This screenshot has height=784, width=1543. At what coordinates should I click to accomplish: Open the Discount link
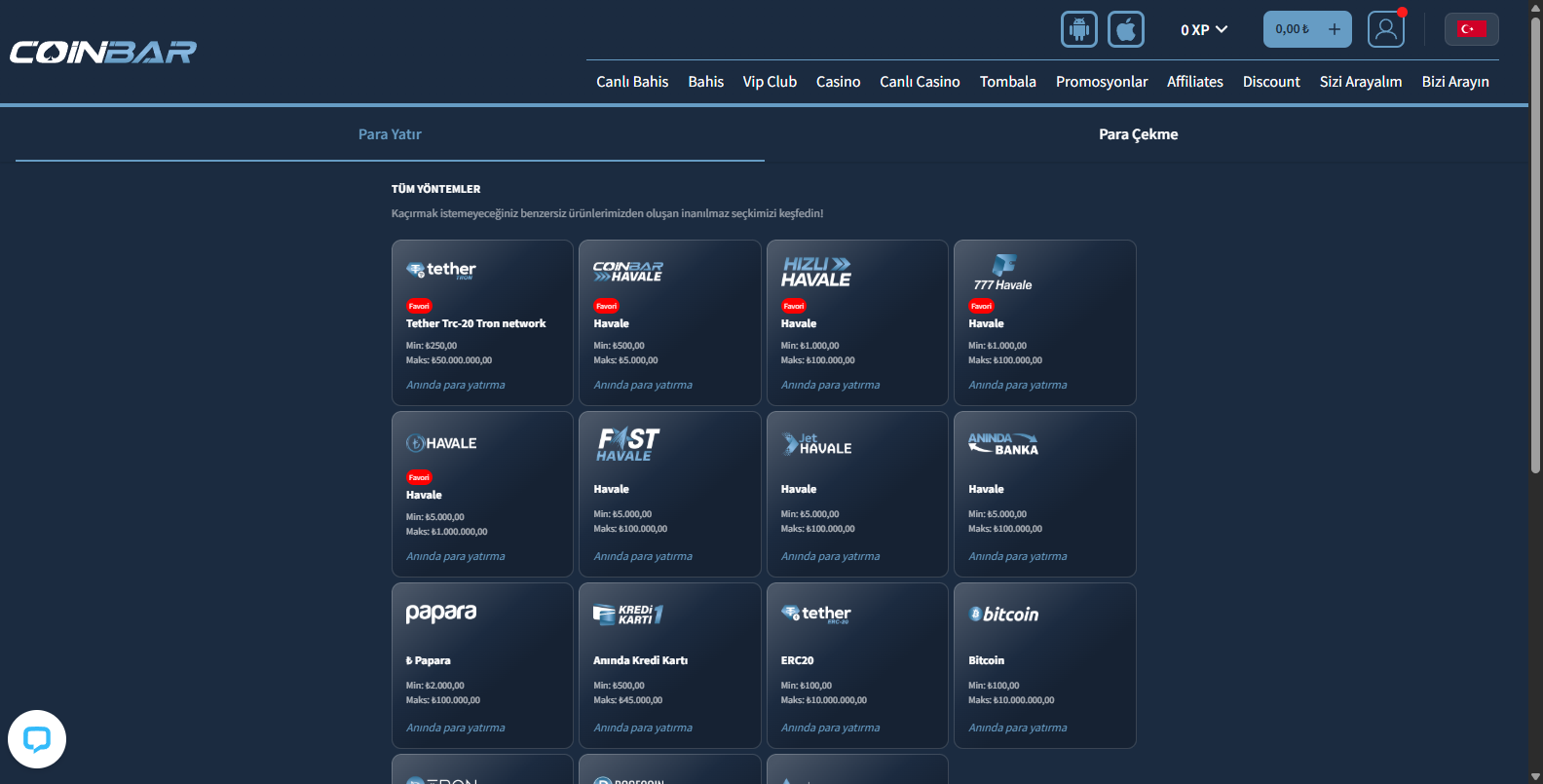pyautogui.click(x=1271, y=82)
